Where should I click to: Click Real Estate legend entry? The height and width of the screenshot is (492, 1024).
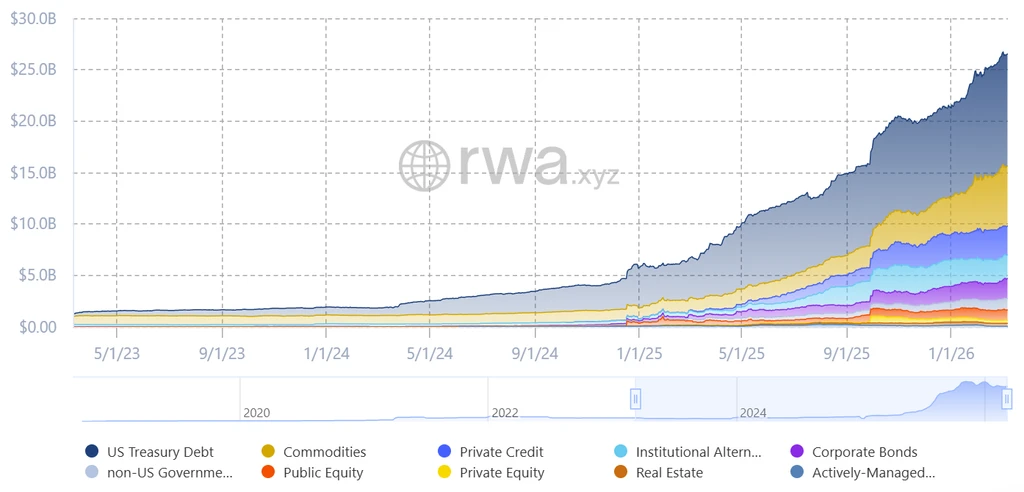click(x=660, y=472)
